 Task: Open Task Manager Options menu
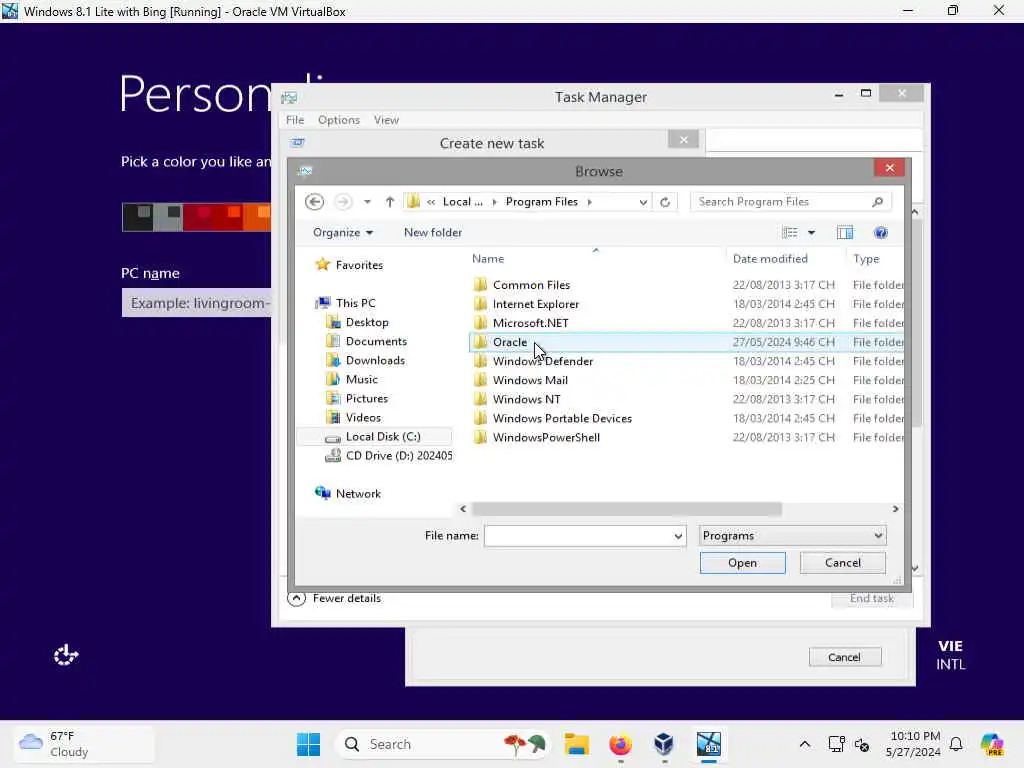coord(338,120)
